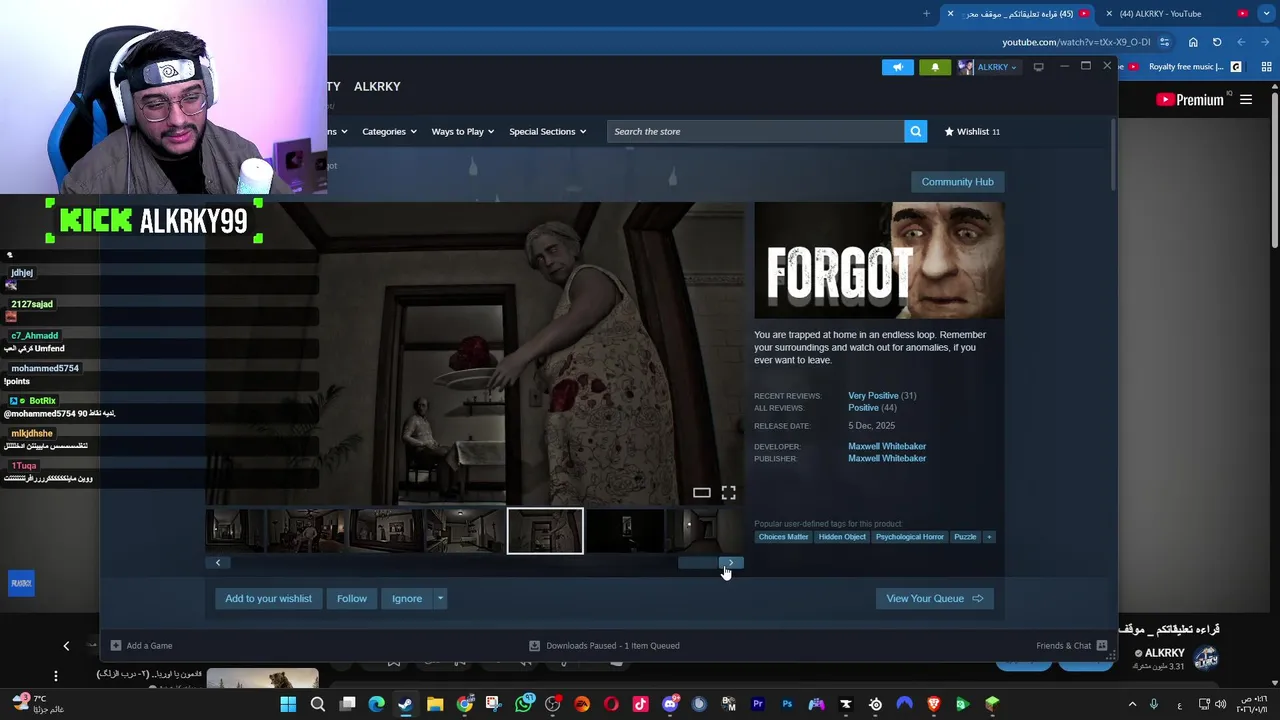Follow the game Forgot
The image size is (1280, 720).
click(x=352, y=598)
